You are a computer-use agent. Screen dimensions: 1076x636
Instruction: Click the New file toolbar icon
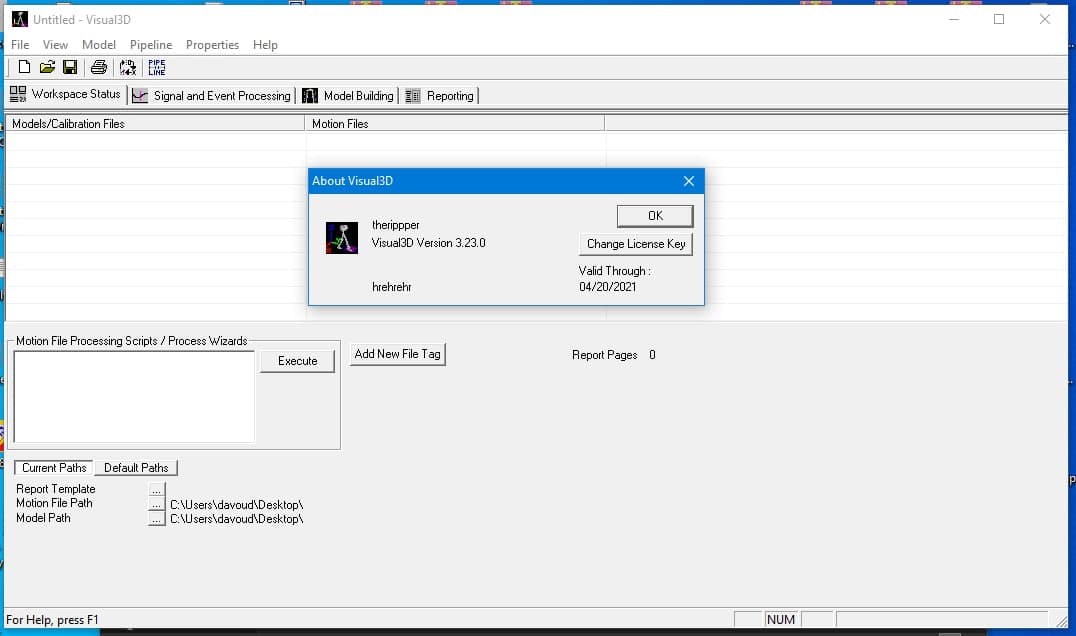(x=24, y=67)
